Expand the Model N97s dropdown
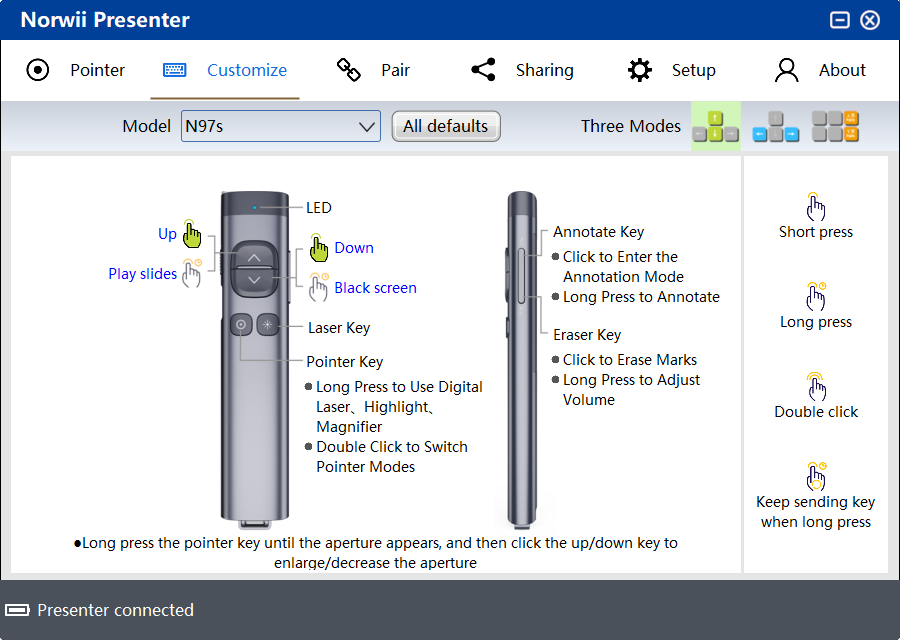The width and height of the screenshot is (900, 640). [281, 126]
